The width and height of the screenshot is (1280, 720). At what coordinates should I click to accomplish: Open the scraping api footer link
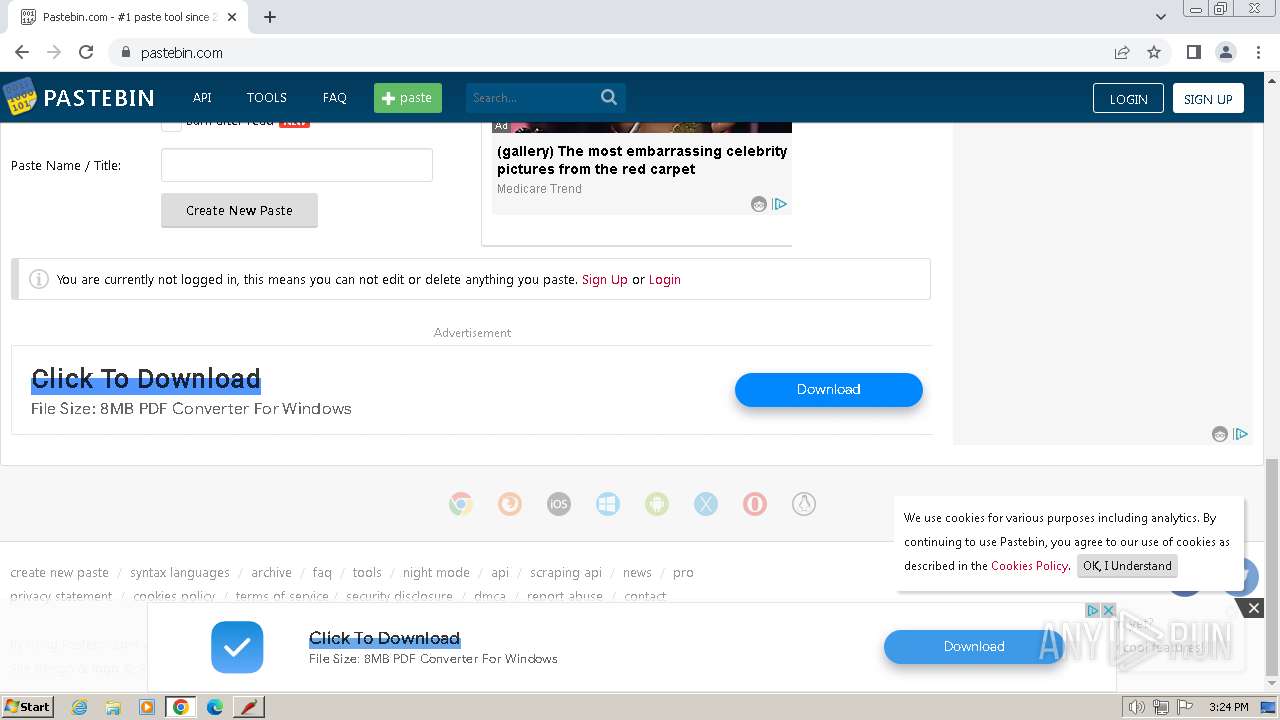pos(566,572)
